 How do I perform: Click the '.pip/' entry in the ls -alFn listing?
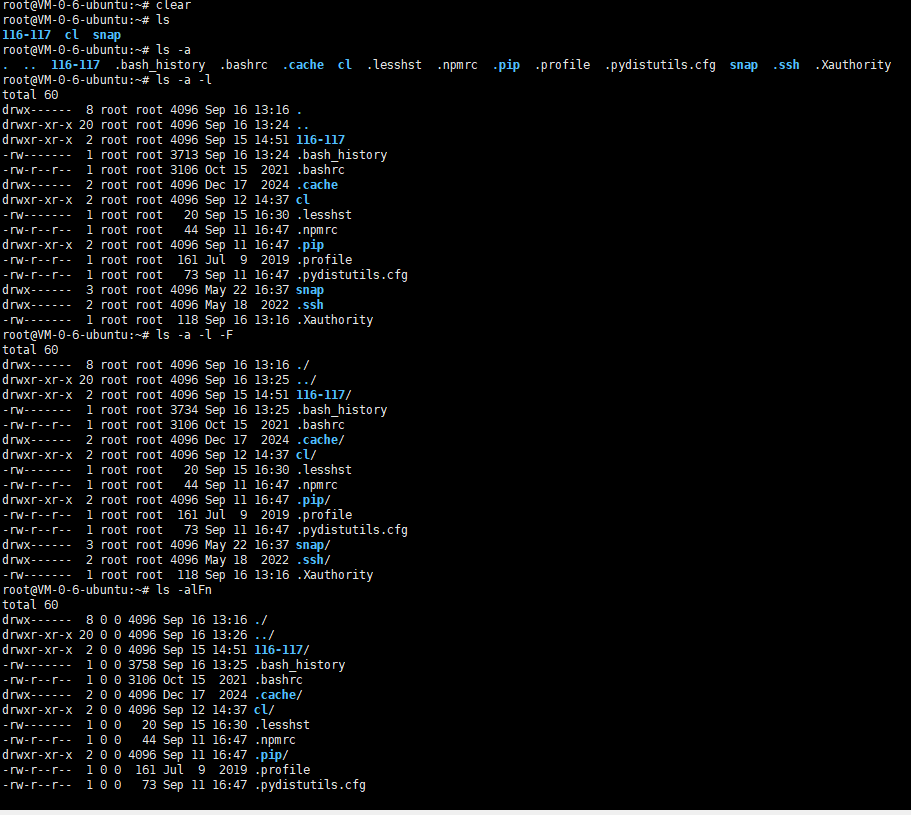tap(271, 755)
